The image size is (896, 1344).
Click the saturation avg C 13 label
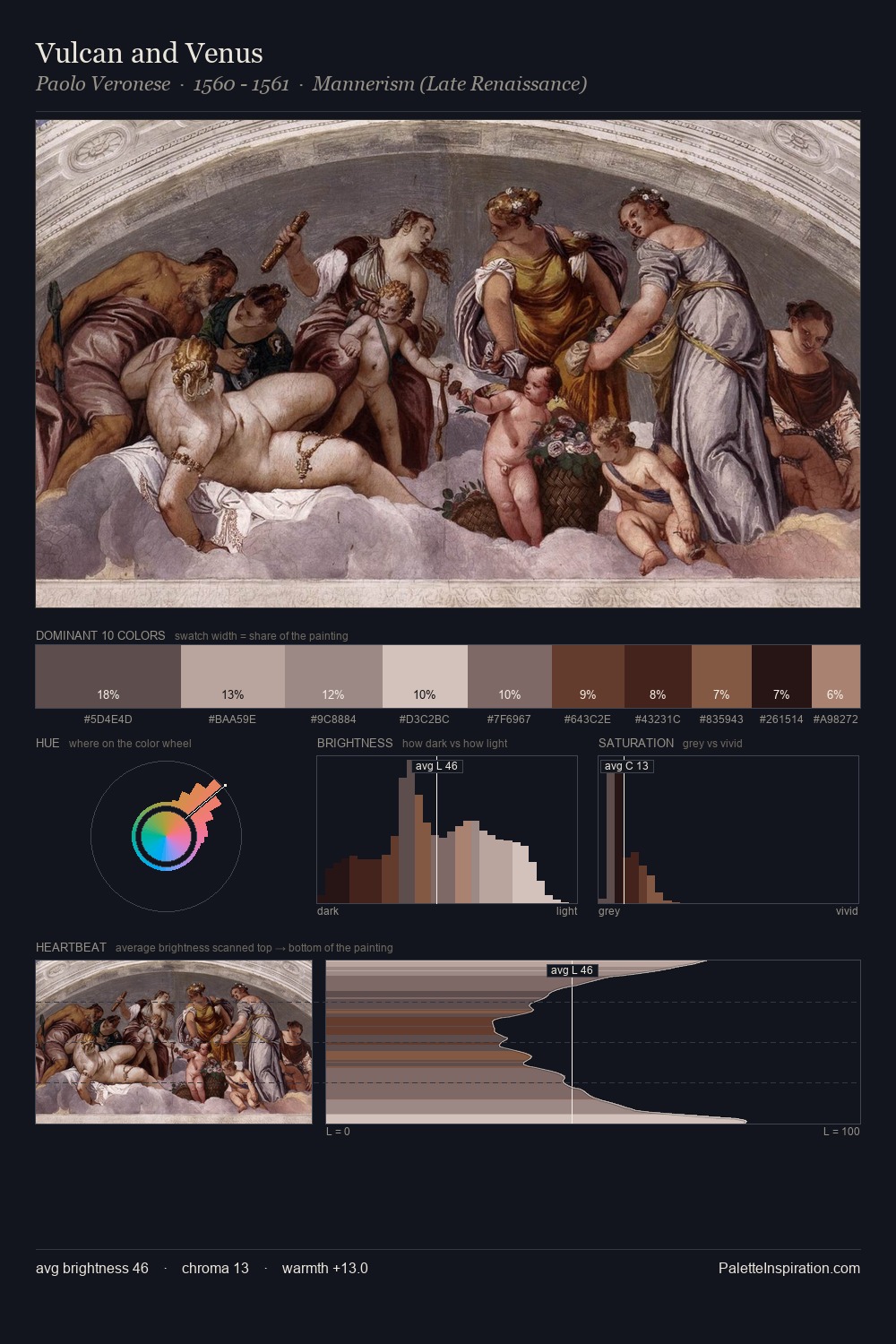[x=626, y=766]
